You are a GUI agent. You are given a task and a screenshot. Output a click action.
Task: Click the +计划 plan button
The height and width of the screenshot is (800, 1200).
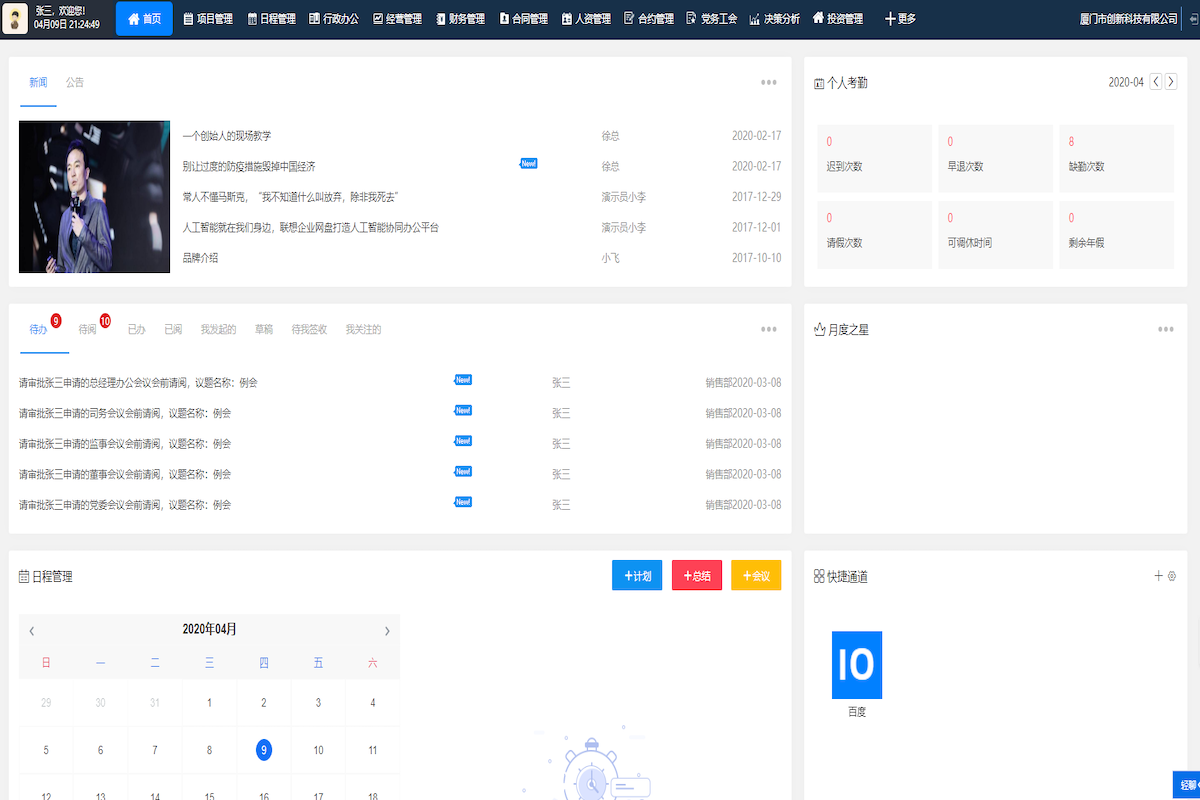coord(637,575)
